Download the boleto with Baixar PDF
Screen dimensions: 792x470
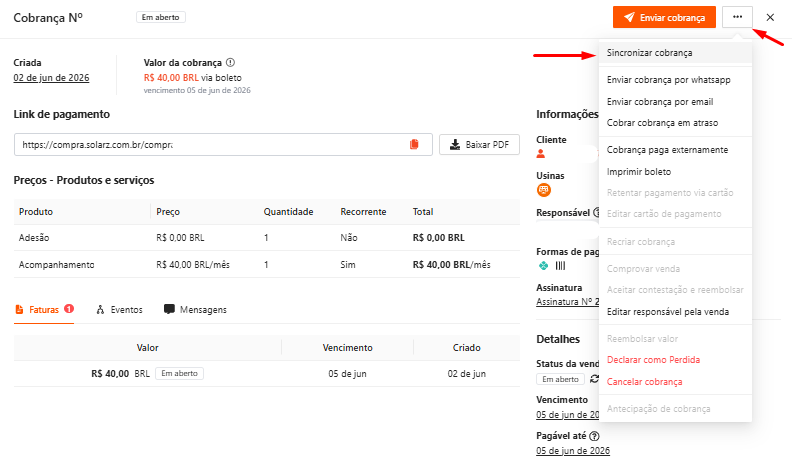click(479, 144)
